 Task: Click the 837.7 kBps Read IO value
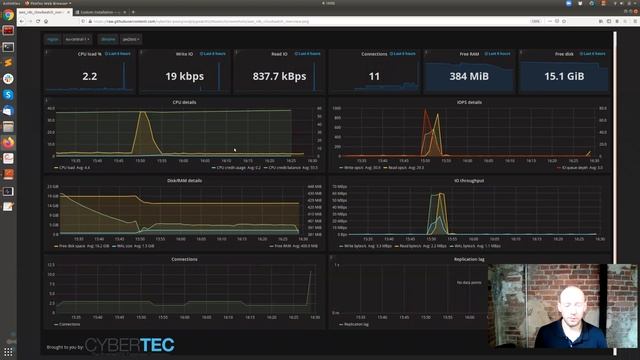coord(280,76)
